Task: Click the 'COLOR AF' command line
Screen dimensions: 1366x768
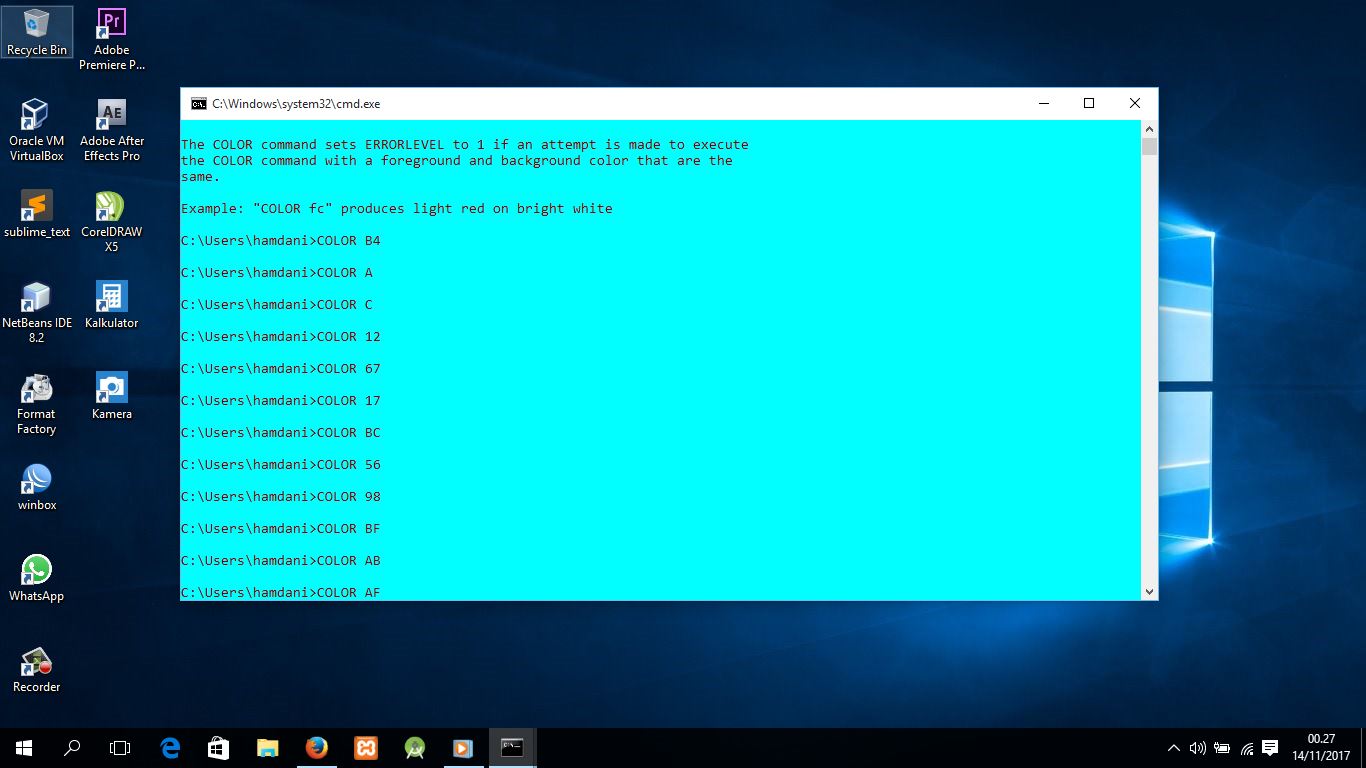Action: pos(281,593)
